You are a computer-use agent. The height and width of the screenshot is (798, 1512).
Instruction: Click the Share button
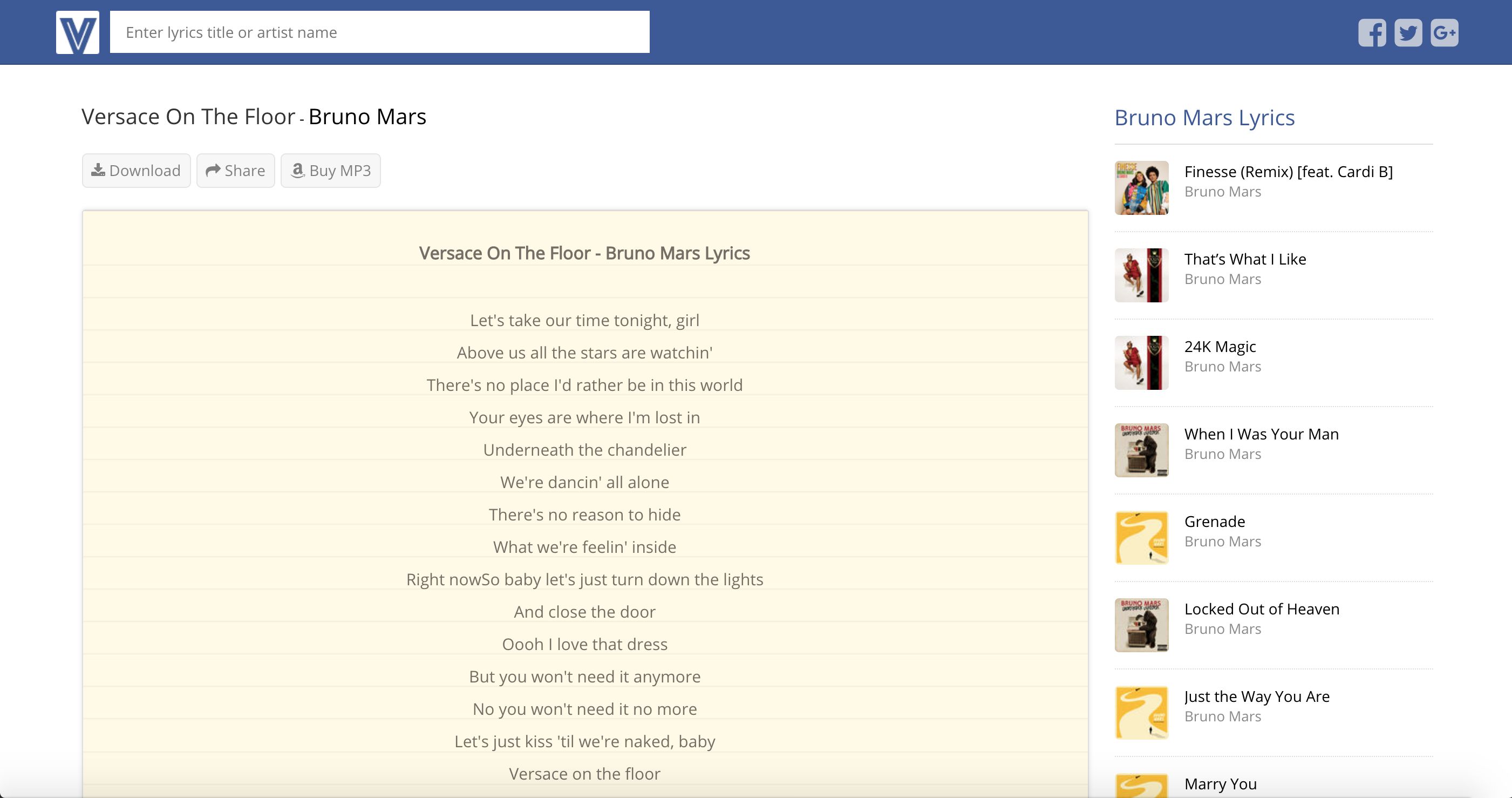(235, 171)
